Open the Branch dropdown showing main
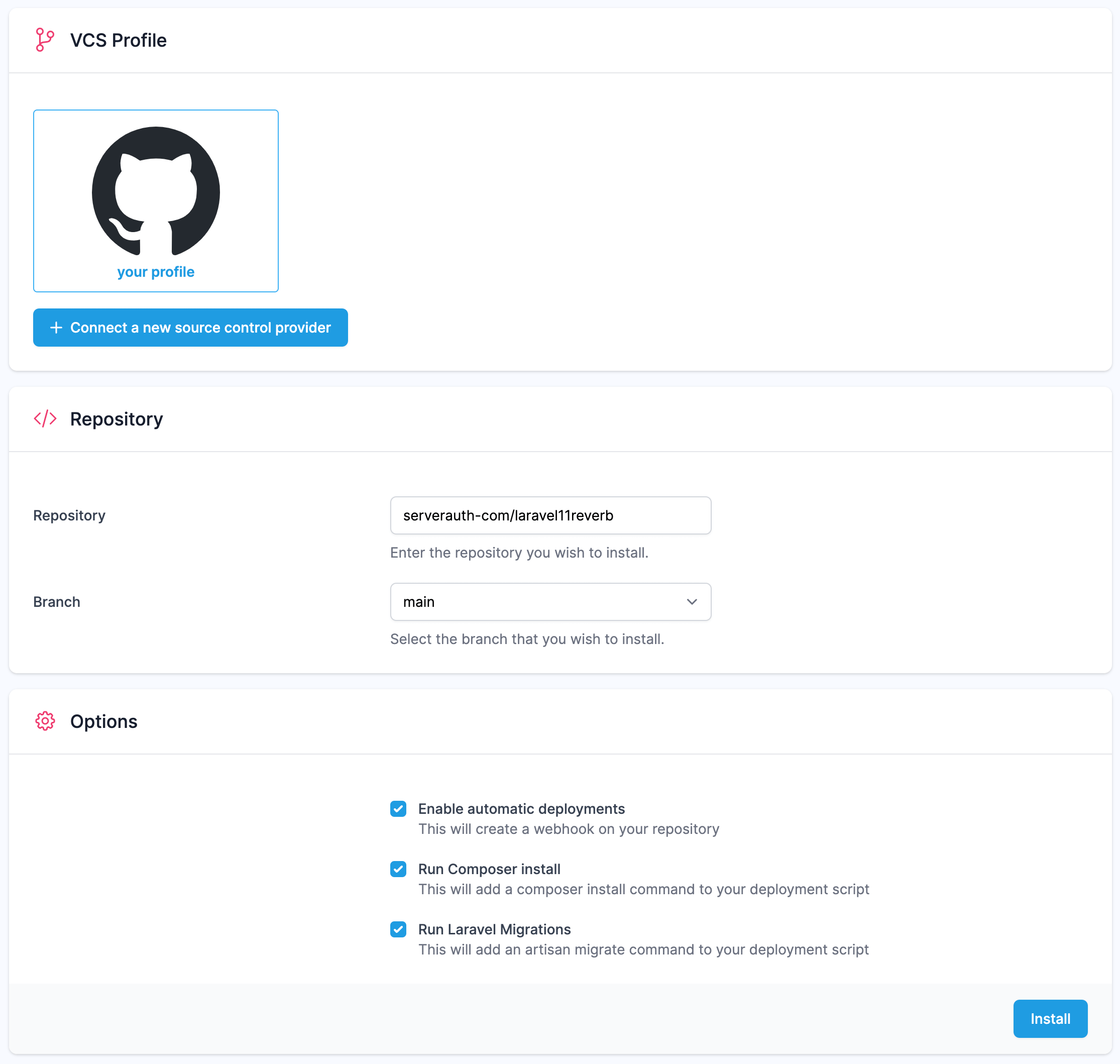This screenshot has height=1064, width=1120. coord(550,602)
